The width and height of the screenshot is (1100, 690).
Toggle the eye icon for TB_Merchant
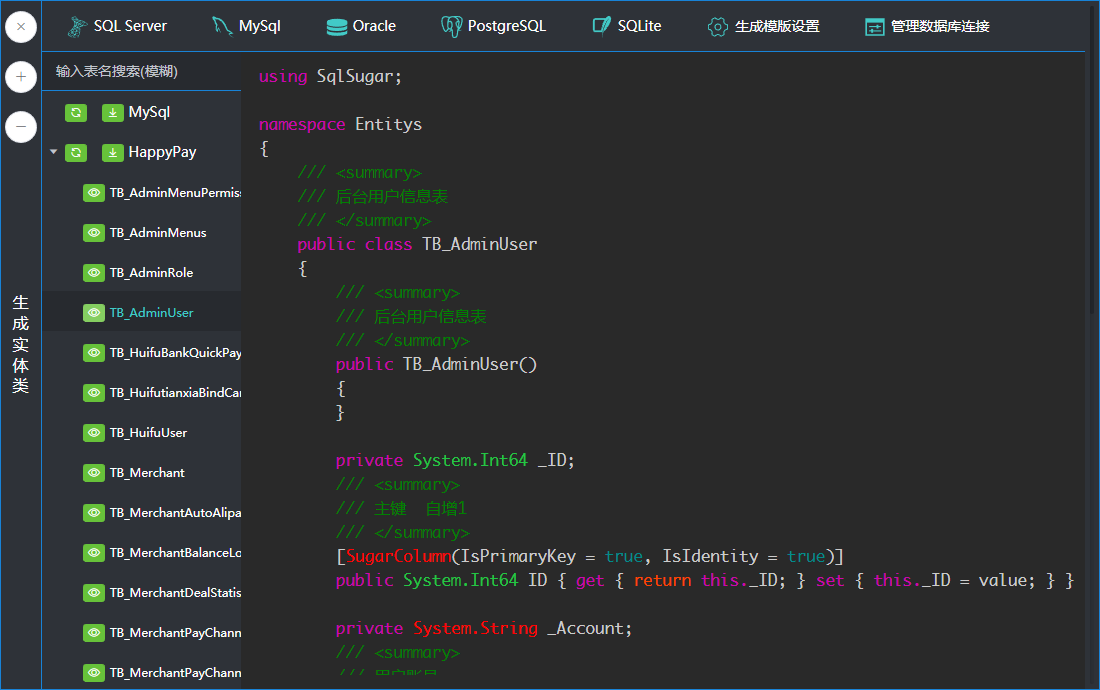[94, 473]
